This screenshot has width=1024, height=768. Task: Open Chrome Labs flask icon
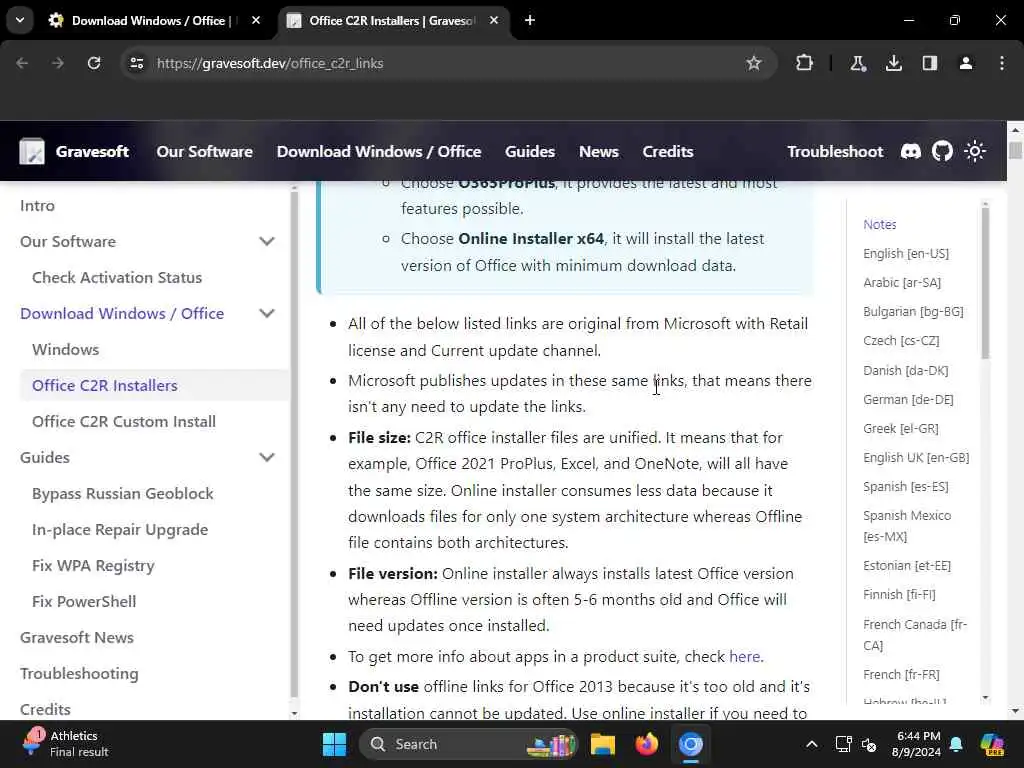coord(857,63)
